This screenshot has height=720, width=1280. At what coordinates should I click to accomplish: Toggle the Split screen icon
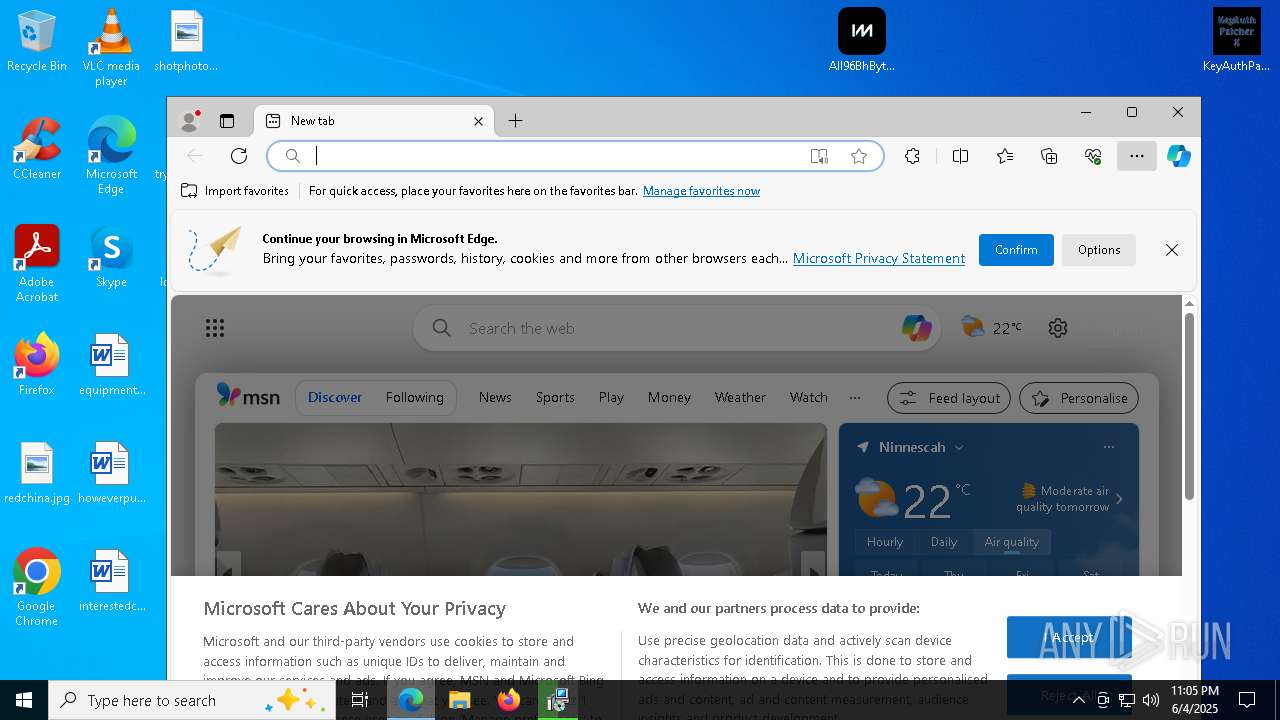(x=960, y=156)
